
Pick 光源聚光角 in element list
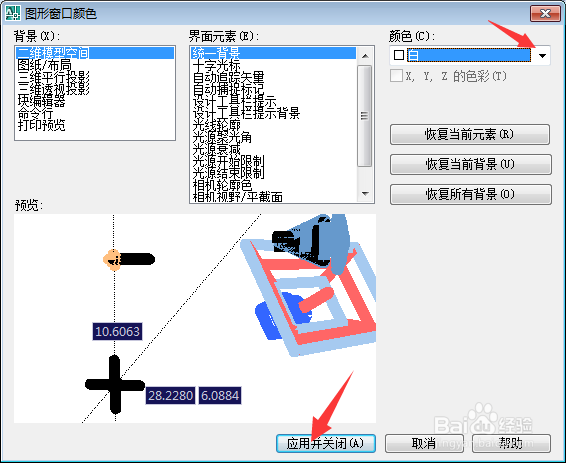(222, 137)
